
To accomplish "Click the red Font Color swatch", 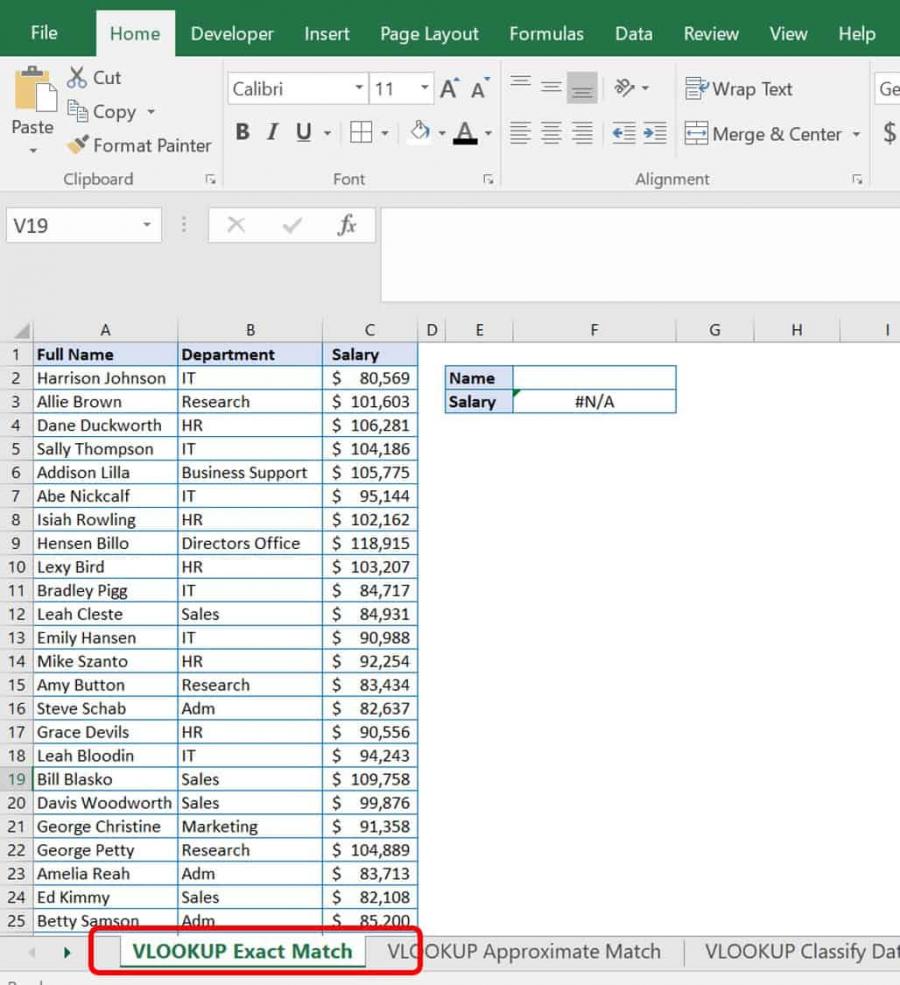I will click(x=466, y=140).
